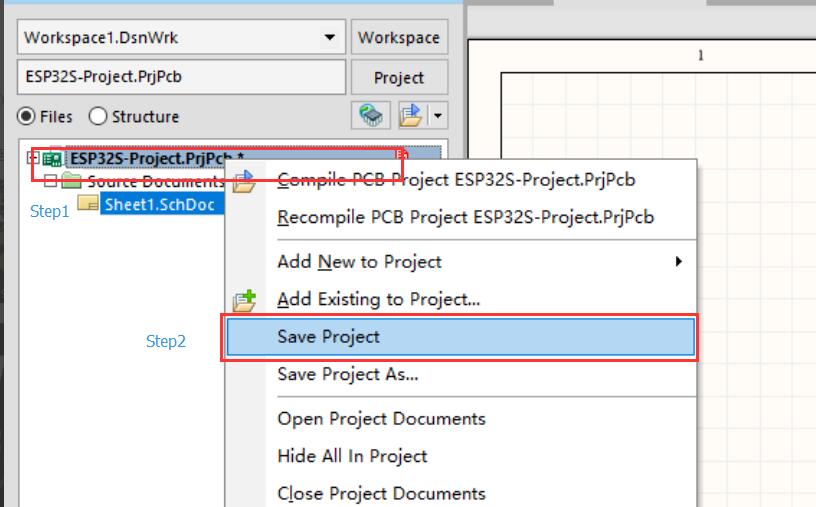The width and height of the screenshot is (816, 507).
Task: Open the Workspace1.DsnWrk dropdown arrow
Action: pyautogui.click(x=329, y=37)
